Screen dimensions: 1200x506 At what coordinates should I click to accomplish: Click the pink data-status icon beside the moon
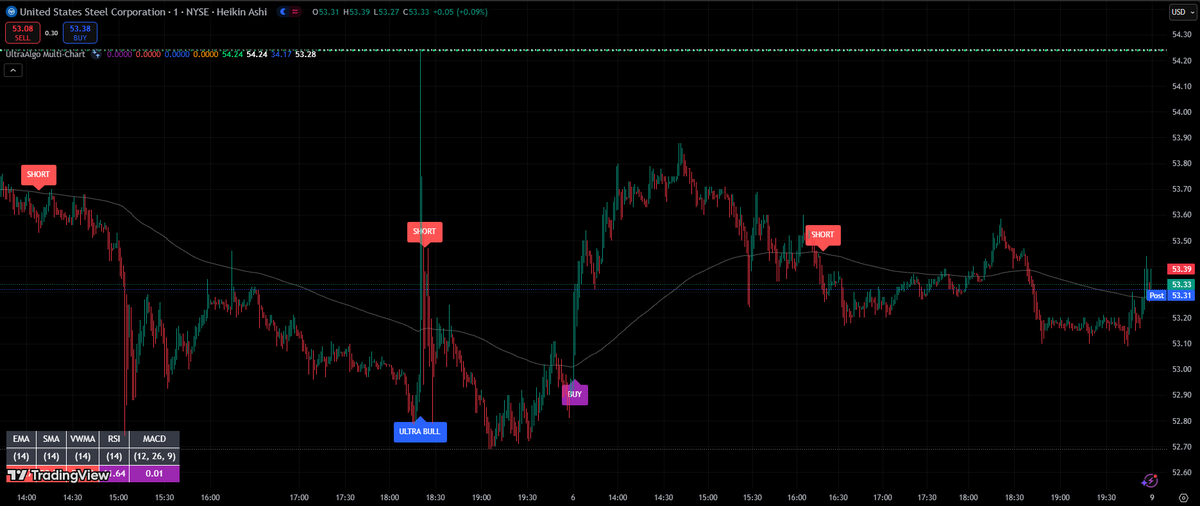click(x=296, y=11)
